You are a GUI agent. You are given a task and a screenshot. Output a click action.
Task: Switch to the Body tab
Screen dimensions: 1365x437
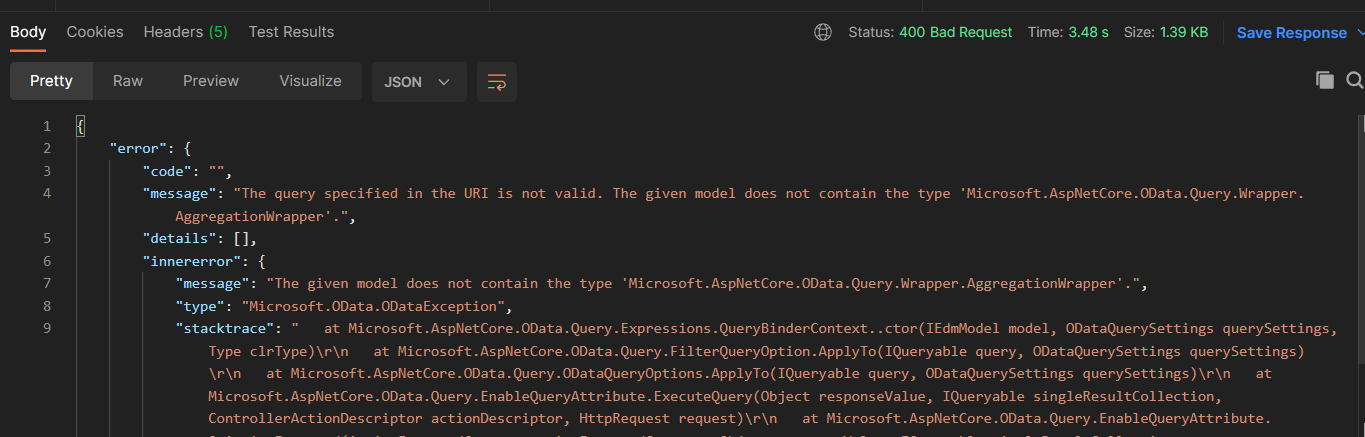28,32
